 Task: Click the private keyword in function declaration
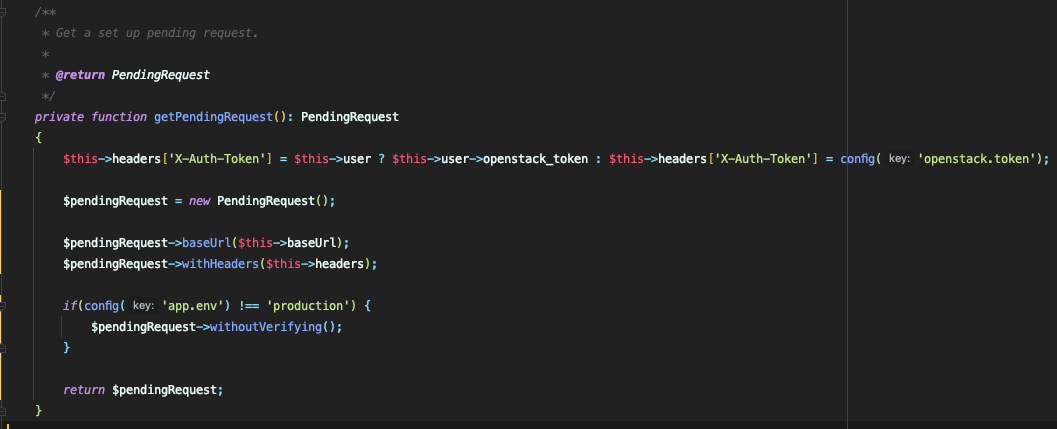pyautogui.click(x=59, y=117)
